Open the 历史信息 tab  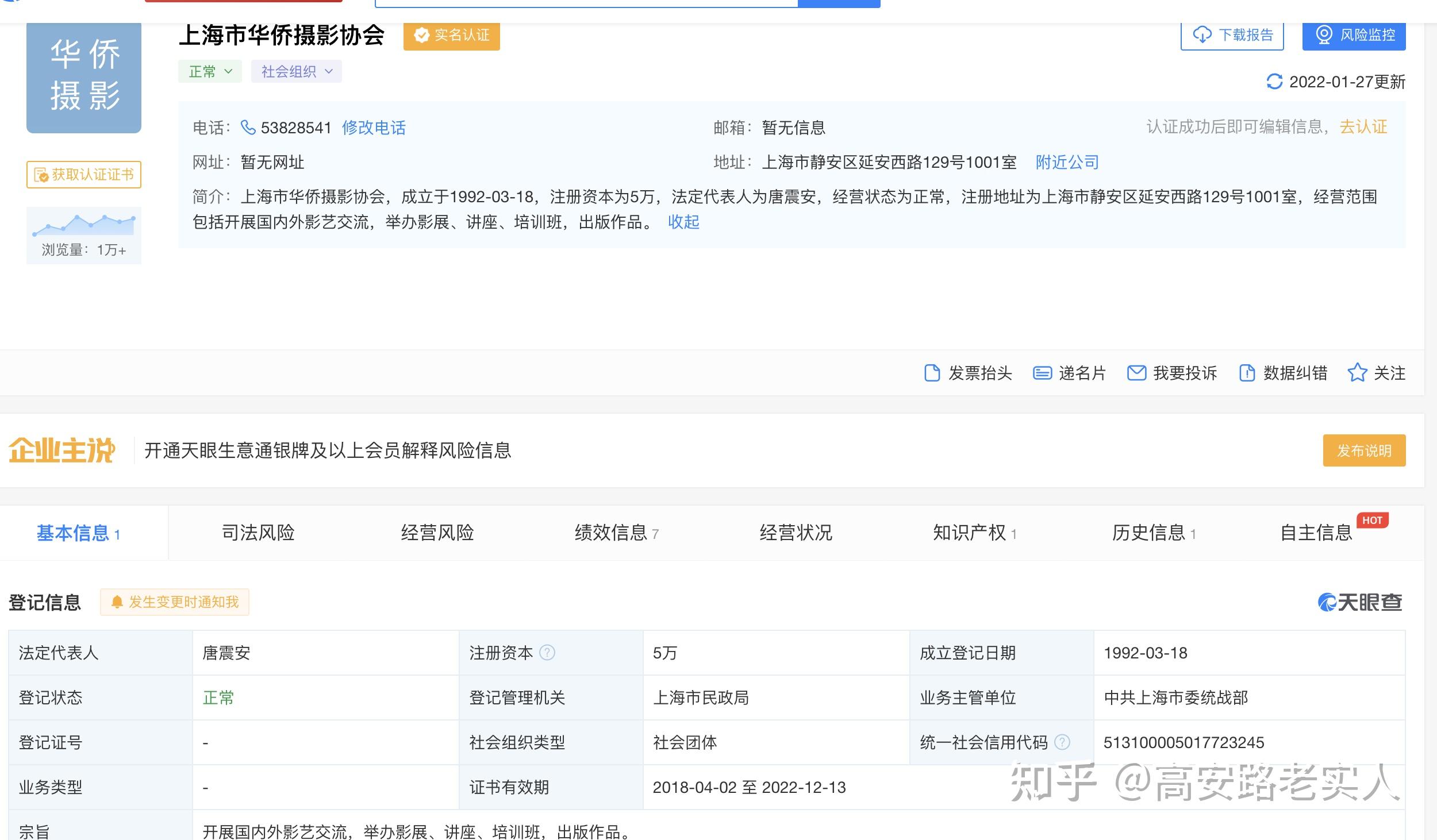pyautogui.click(x=1154, y=533)
